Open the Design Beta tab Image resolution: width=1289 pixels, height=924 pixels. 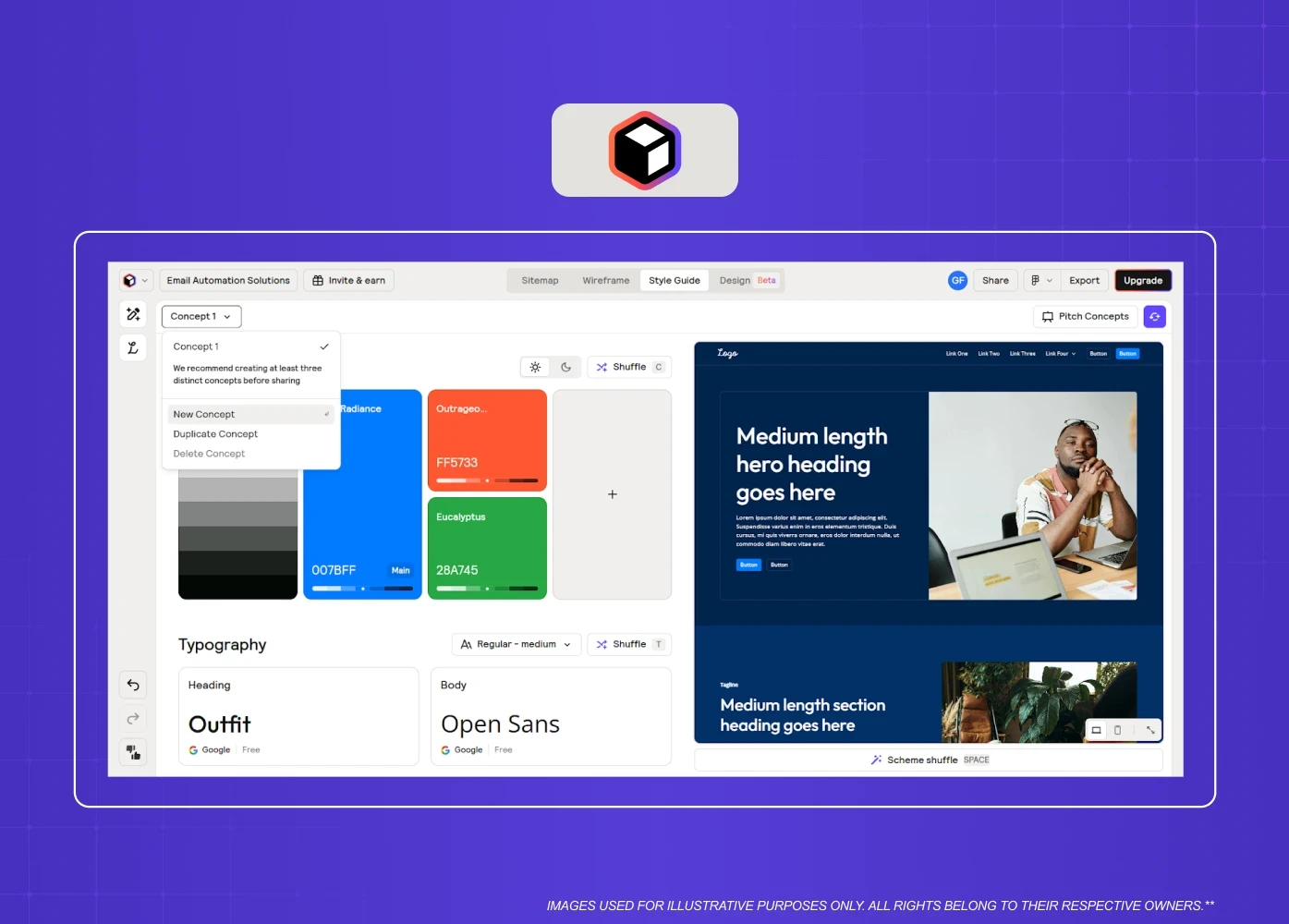(x=748, y=280)
